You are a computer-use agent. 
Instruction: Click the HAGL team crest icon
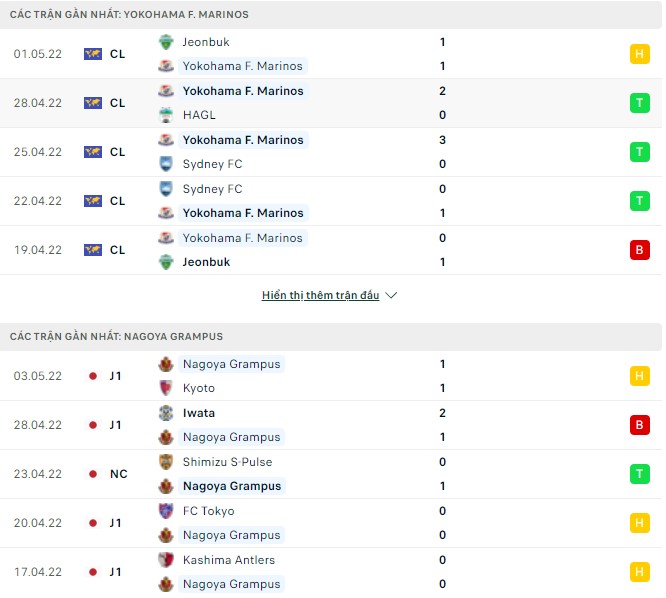[166, 115]
